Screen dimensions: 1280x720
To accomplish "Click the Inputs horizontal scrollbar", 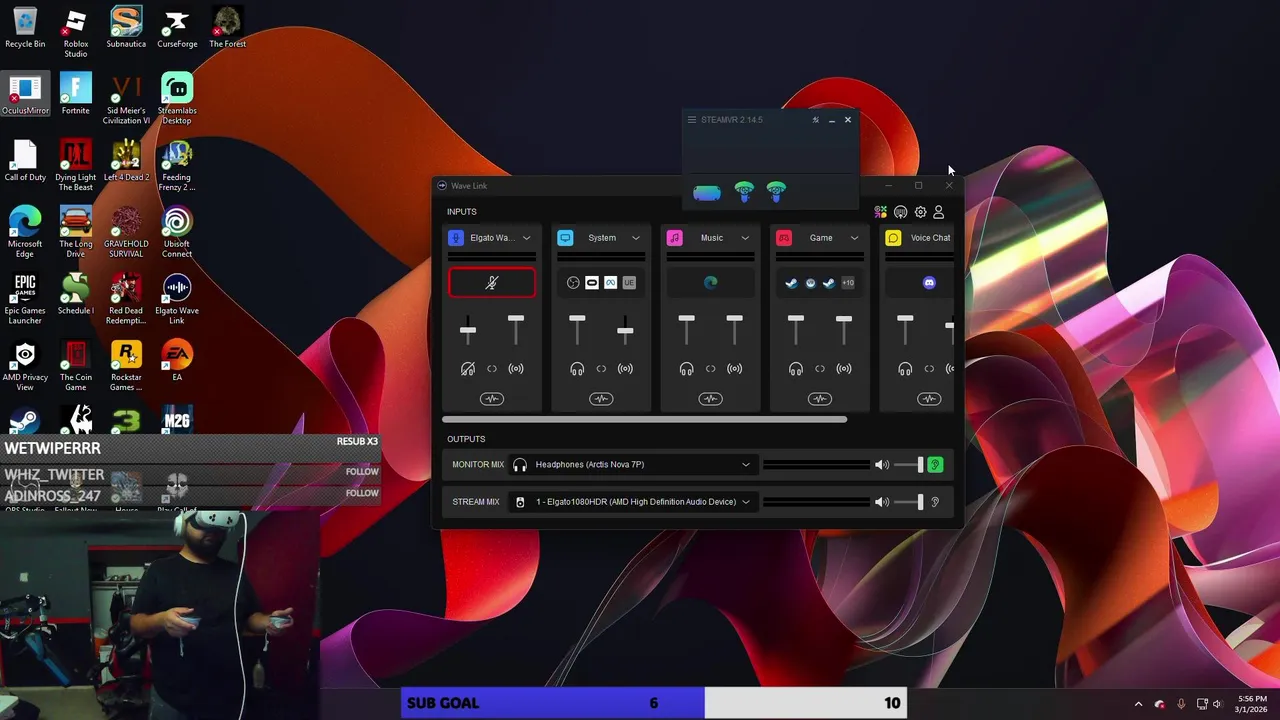I will (x=644, y=419).
